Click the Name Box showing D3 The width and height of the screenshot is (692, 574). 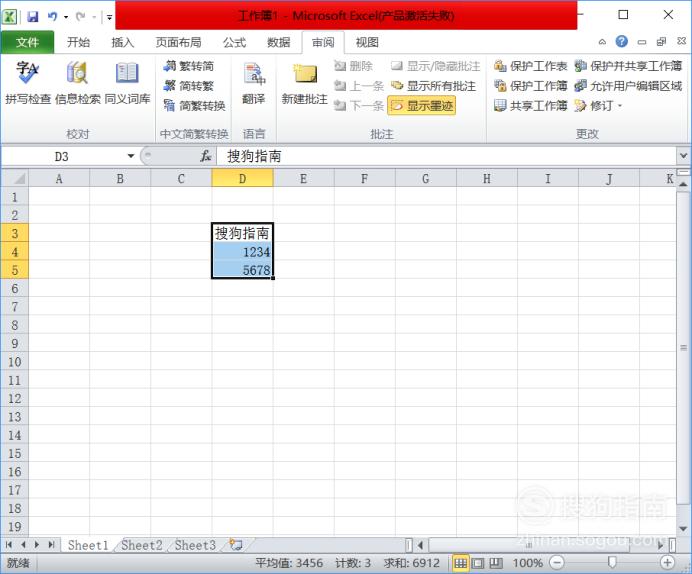(x=62, y=156)
